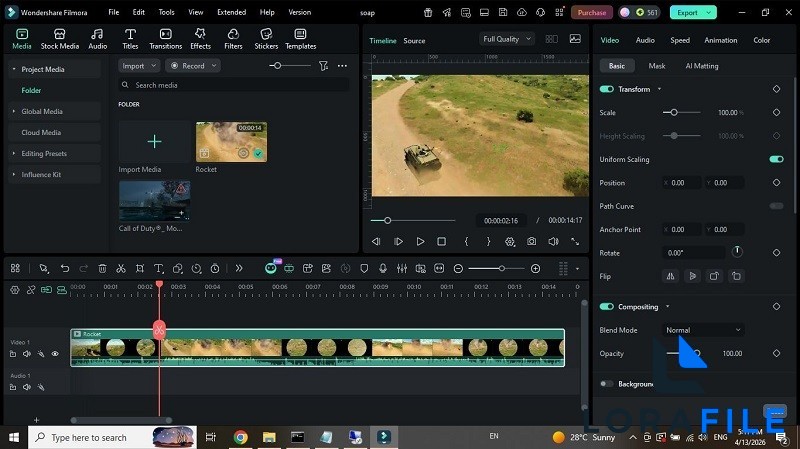Click the Purchase button
This screenshot has height=449, width=800.
pyautogui.click(x=592, y=12)
